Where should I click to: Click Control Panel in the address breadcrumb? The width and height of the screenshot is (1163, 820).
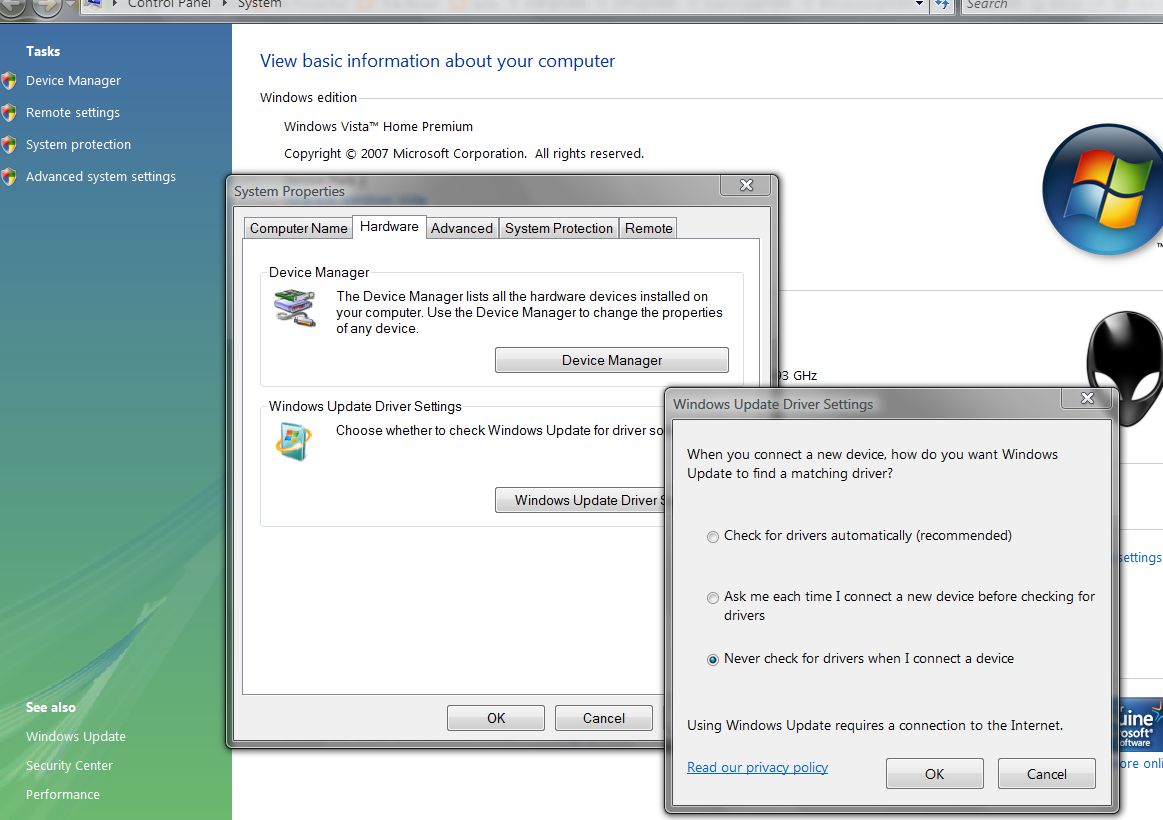point(169,4)
